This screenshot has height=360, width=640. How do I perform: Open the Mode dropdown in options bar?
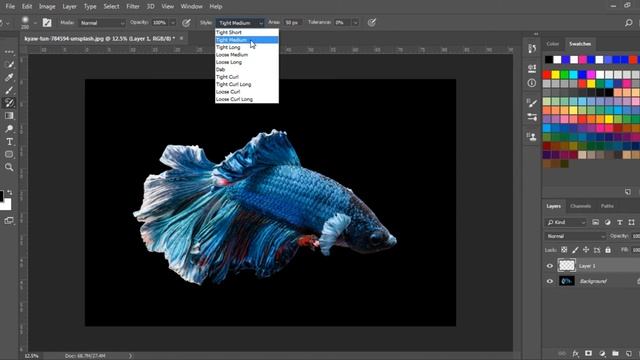tap(102, 23)
